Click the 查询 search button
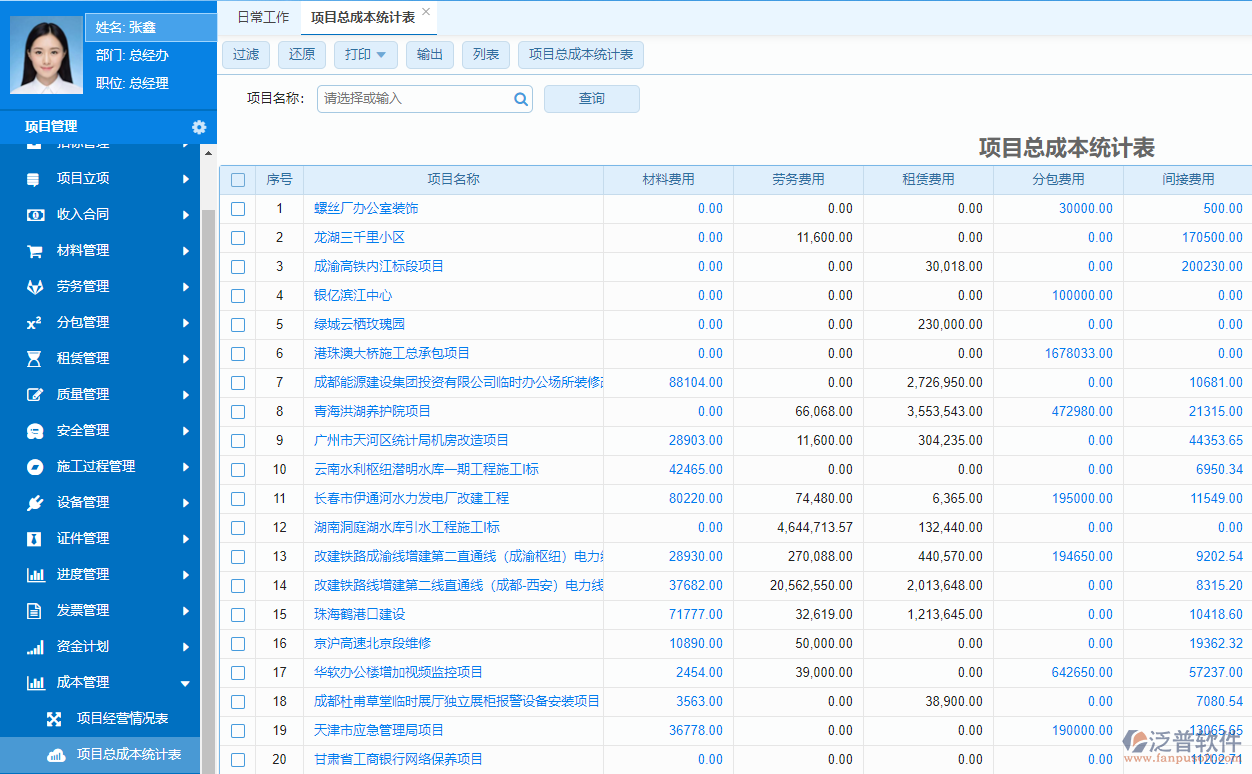The height and width of the screenshot is (774, 1252). point(591,98)
